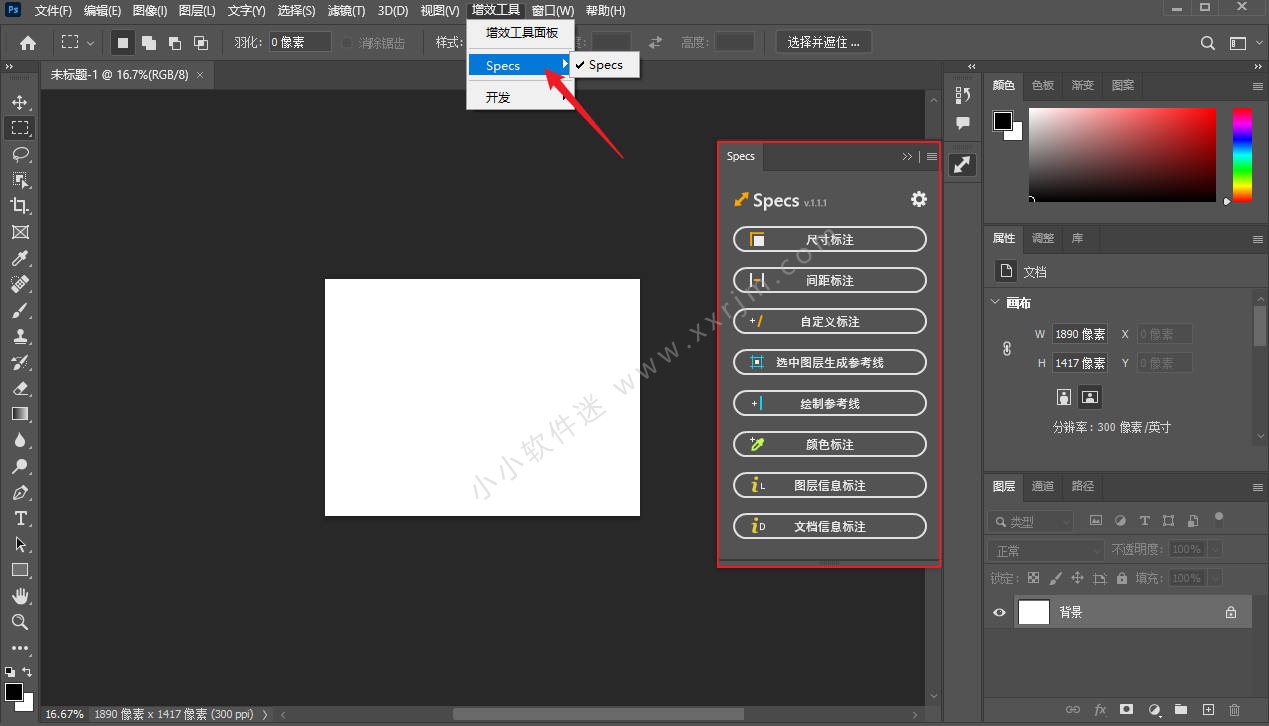Add a layer mask icon
The width and height of the screenshot is (1269, 726).
(1127, 710)
